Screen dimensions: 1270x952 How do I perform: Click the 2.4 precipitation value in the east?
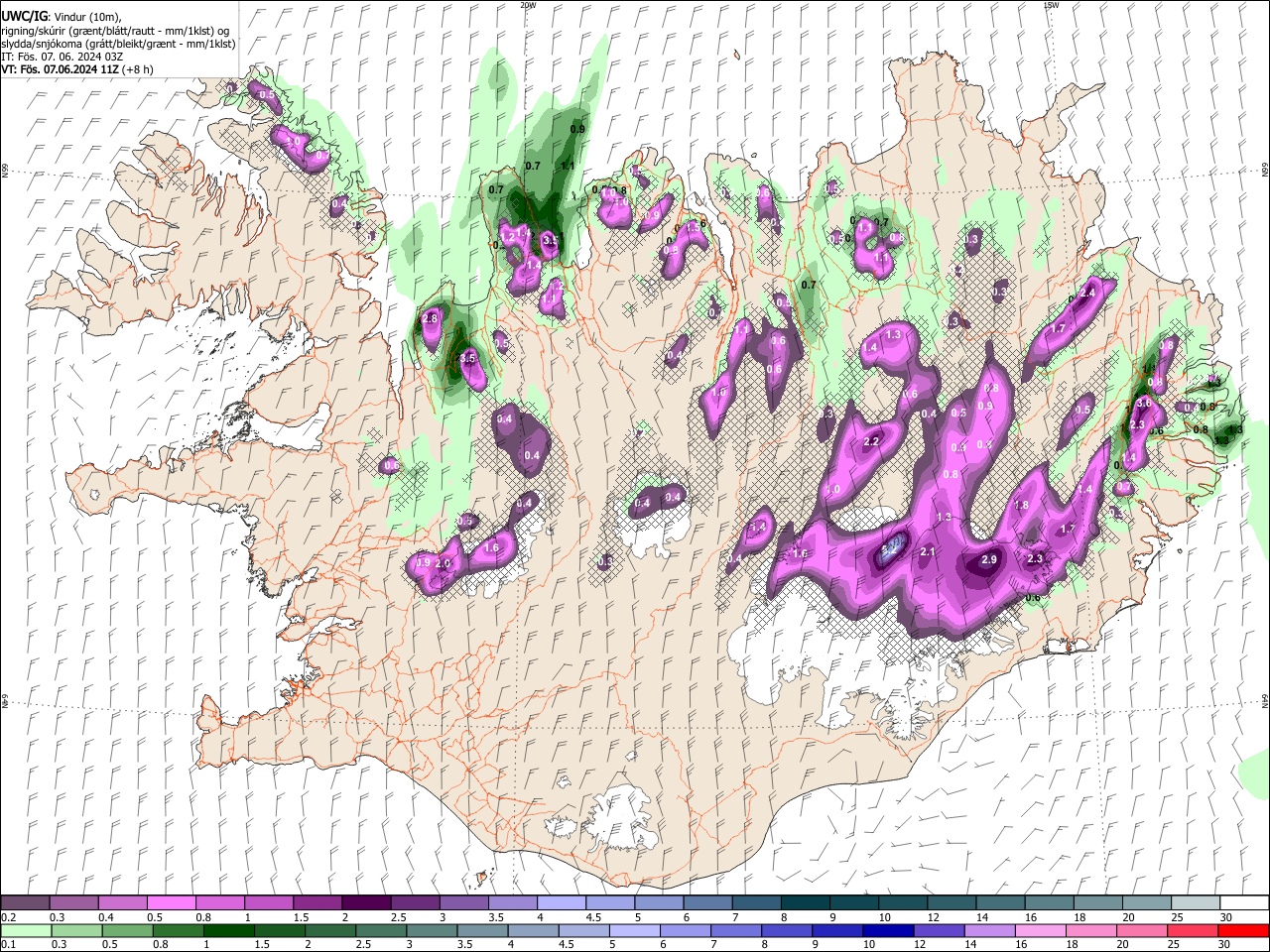(1086, 293)
